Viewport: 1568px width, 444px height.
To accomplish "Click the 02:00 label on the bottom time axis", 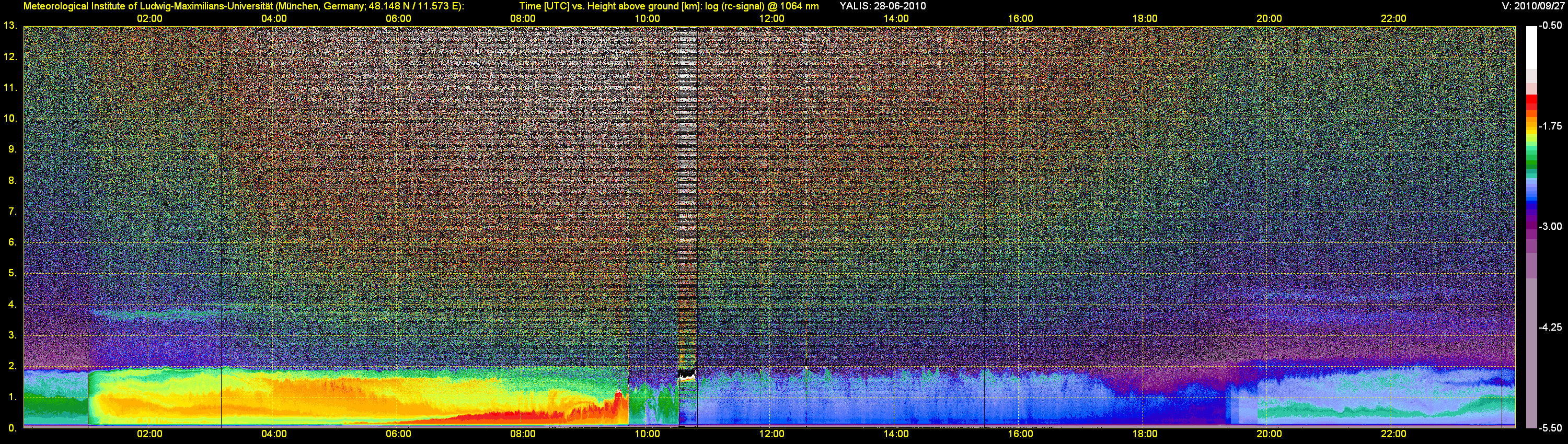I will click(x=149, y=434).
